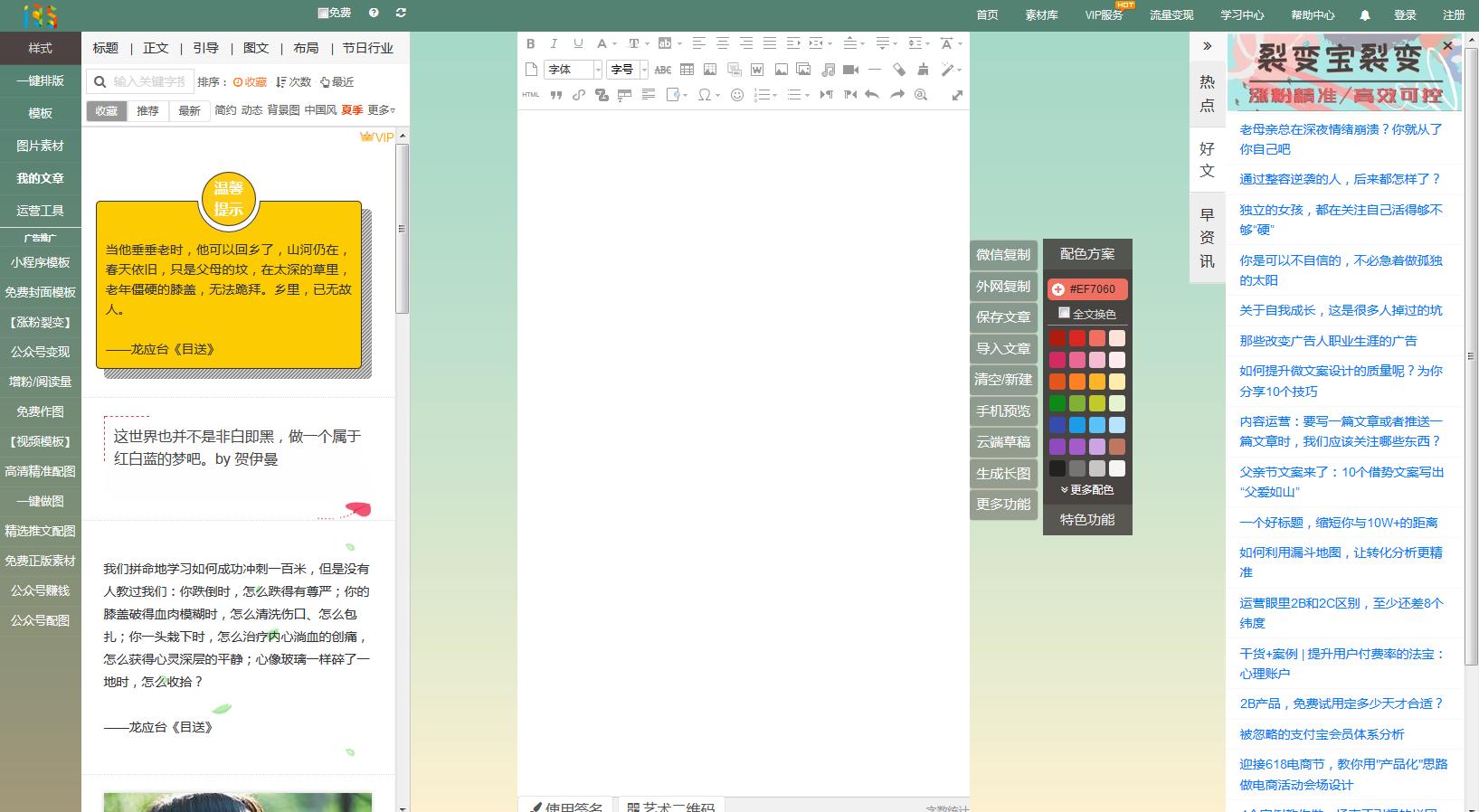The height and width of the screenshot is (812, 1479).
Task: Pick the dark red color swatch
Action: pos(1057,338)
